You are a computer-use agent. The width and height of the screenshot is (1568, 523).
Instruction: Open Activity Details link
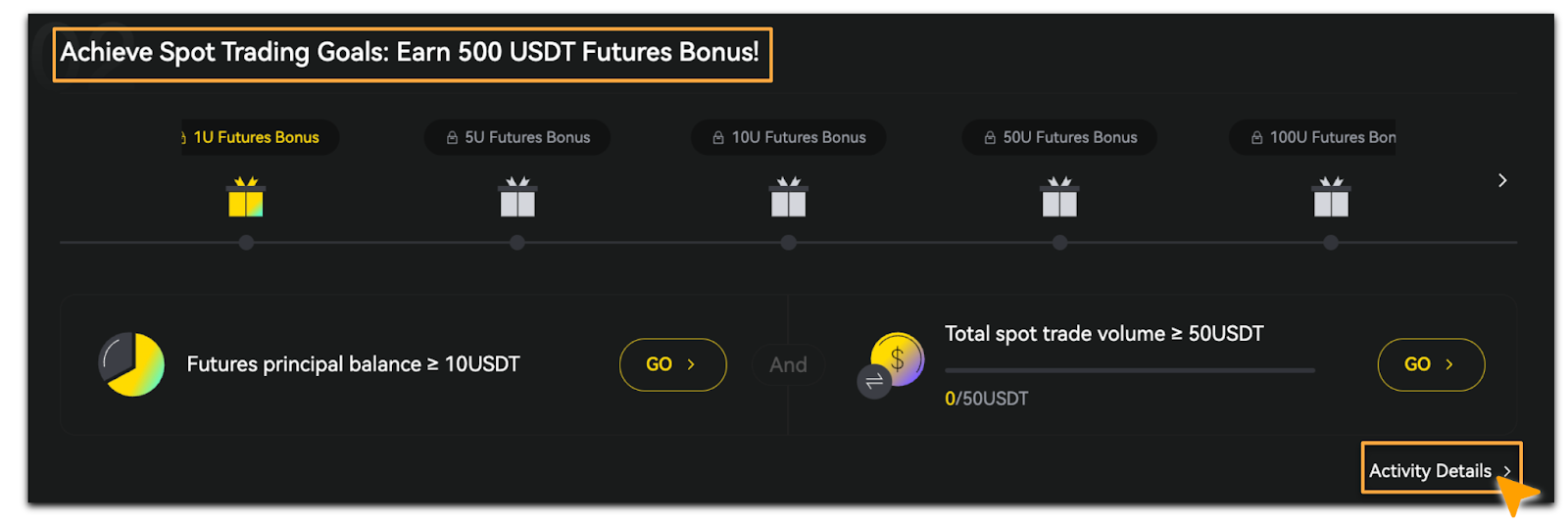pos(1440,471)
